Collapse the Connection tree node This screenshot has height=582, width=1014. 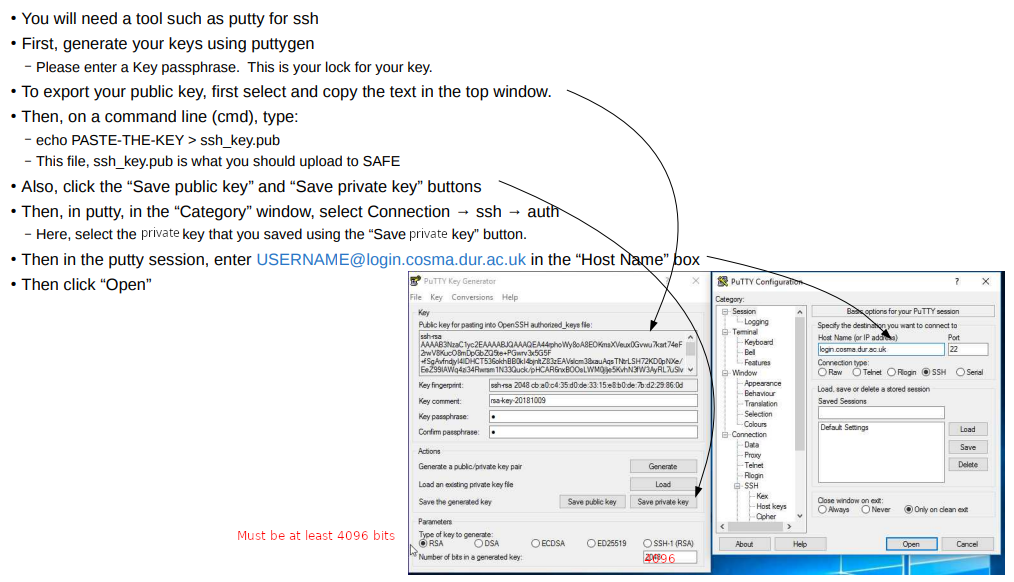[x=726, y=435]
